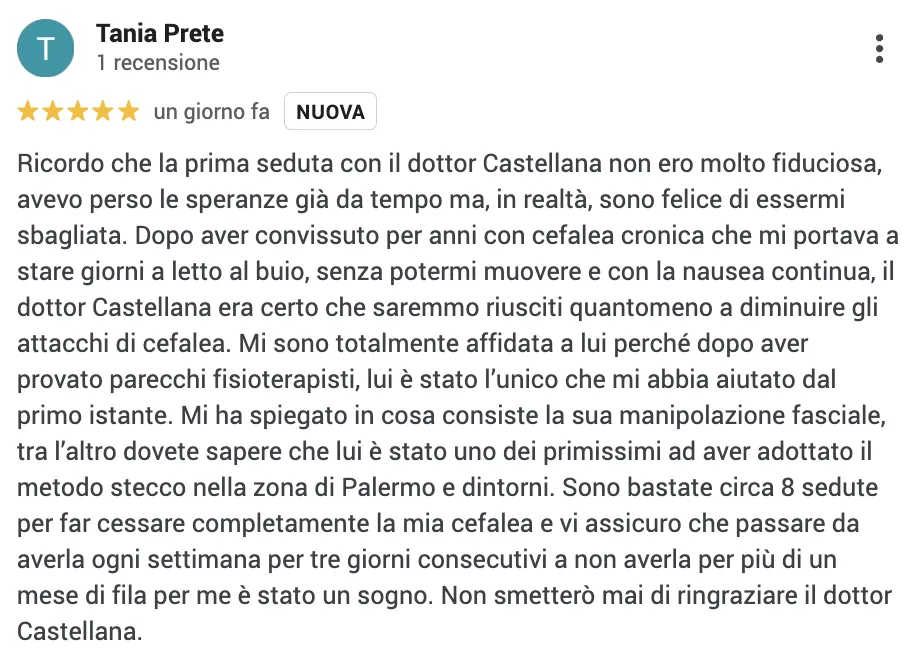
Task: Select the first rating star
Action: (28, 111)
